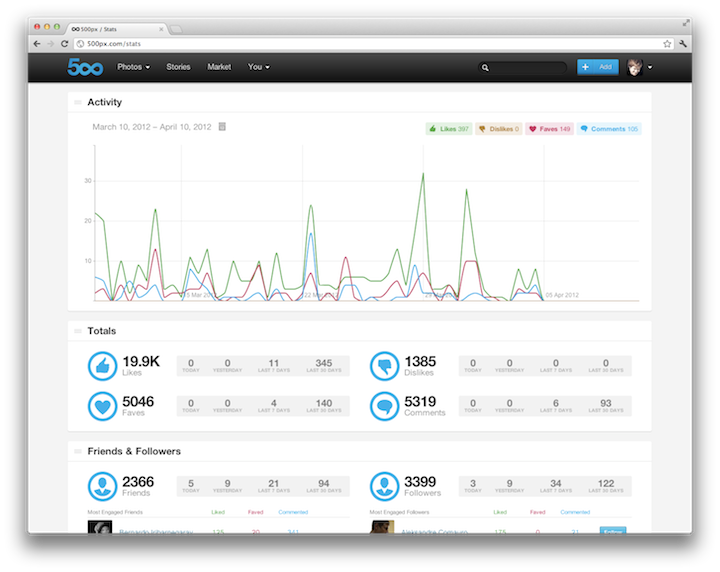Click the Followers person circle icon
Screen dimensions: 720x572
(384, 486)
